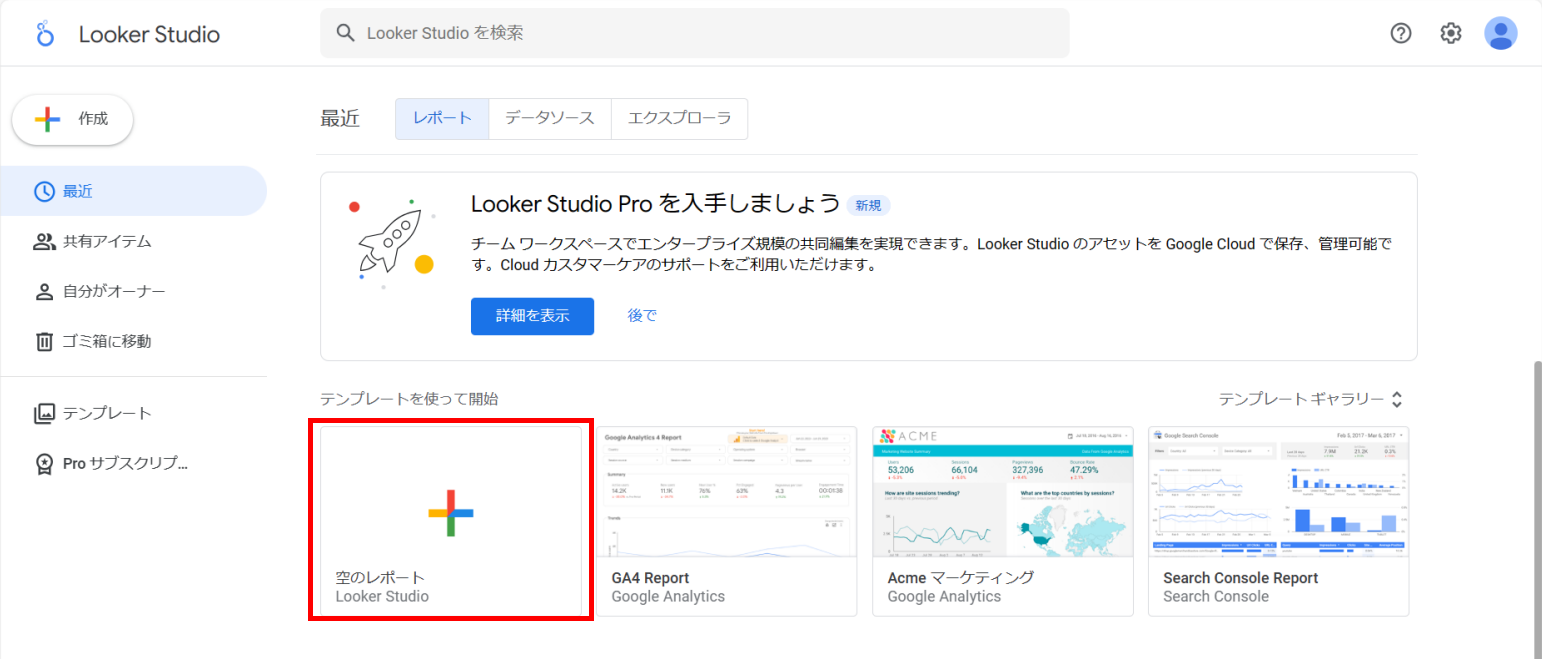The width and height of the screenshot is (1542, 659).
Task: Open Looker Studio help
Action: [1400, 33]
